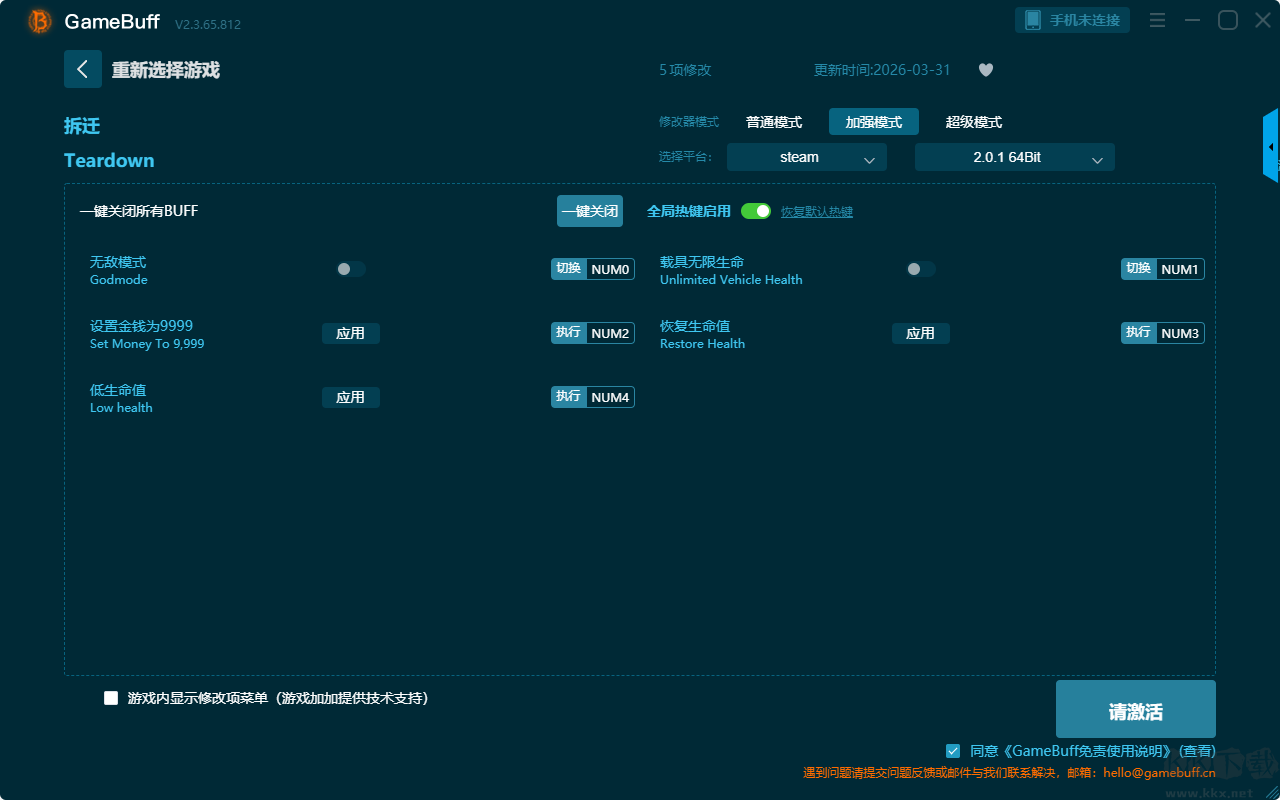The image size is (1280, 800).
Task: Open the (查看) disclaimer view link
Action: pos(1197,750)
